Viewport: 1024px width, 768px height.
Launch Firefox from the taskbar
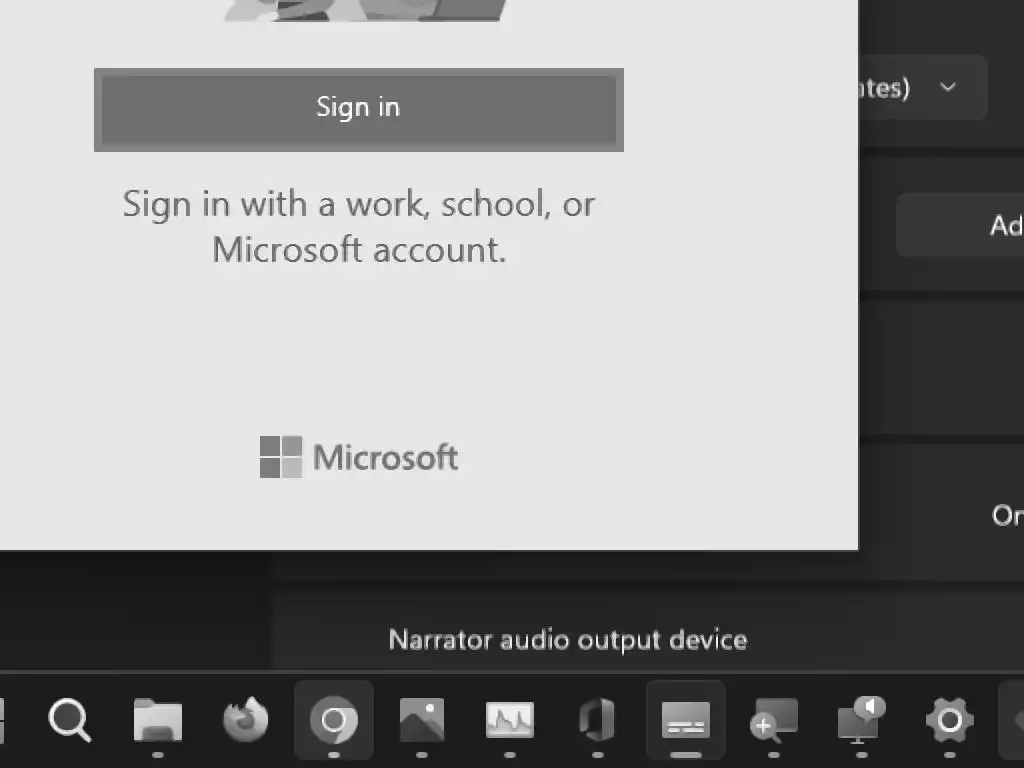click(246, 720)
